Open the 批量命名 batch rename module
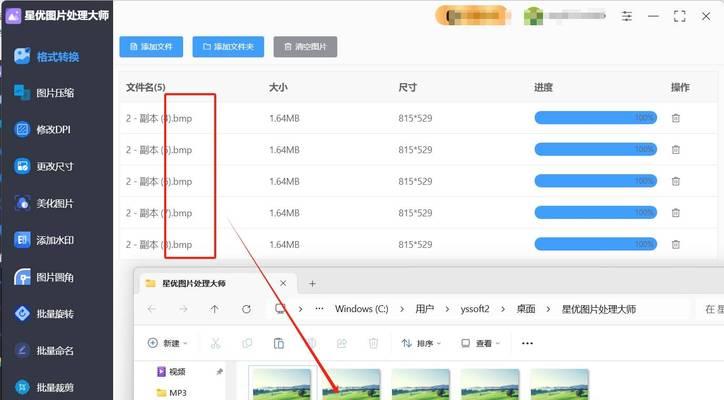Image resolution: width=724 pixels, height=400 pixels. [44, 351]
